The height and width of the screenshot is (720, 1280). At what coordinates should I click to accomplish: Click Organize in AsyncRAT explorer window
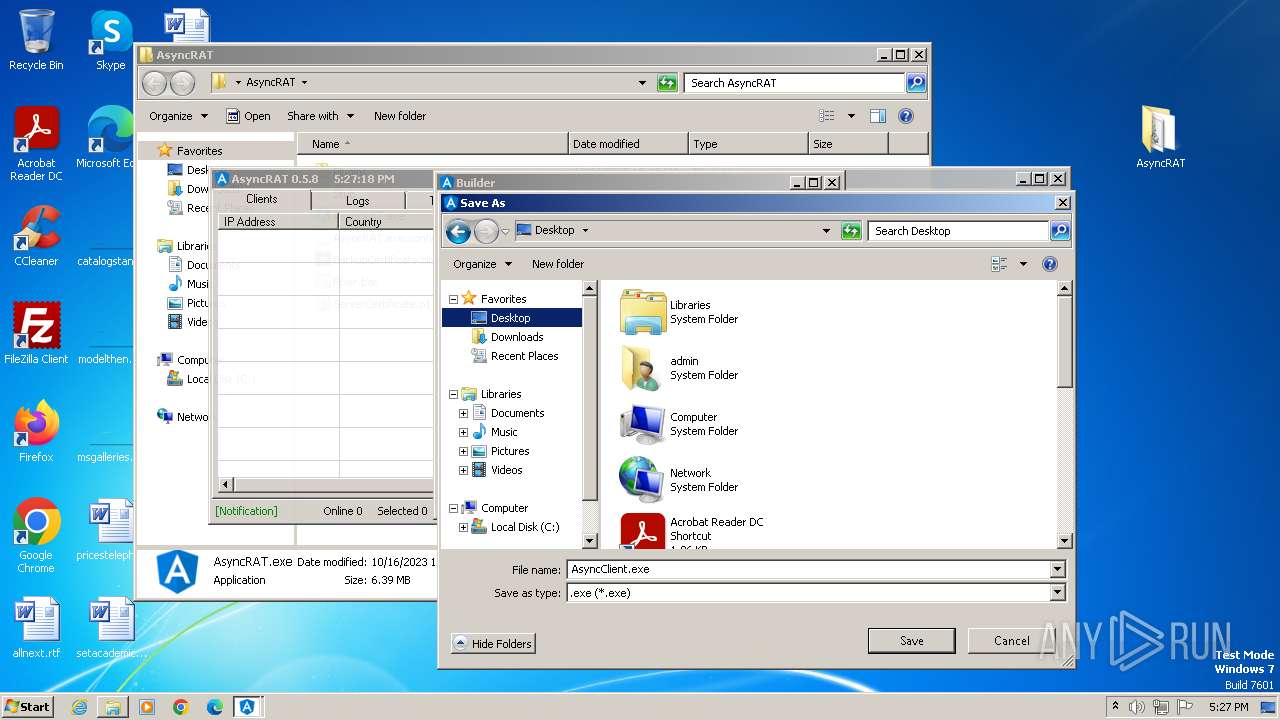[178, 116]
